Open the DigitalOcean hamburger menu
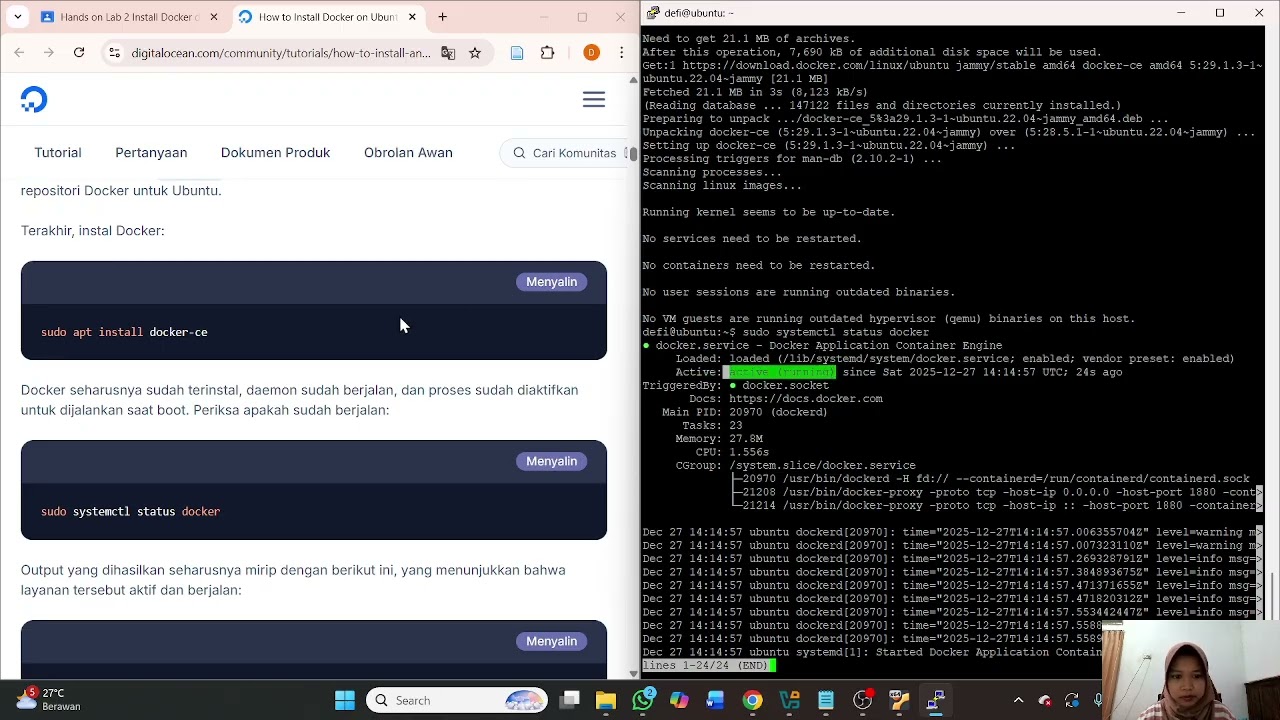Screen dimensions: 1280x720 coord(594,100)
